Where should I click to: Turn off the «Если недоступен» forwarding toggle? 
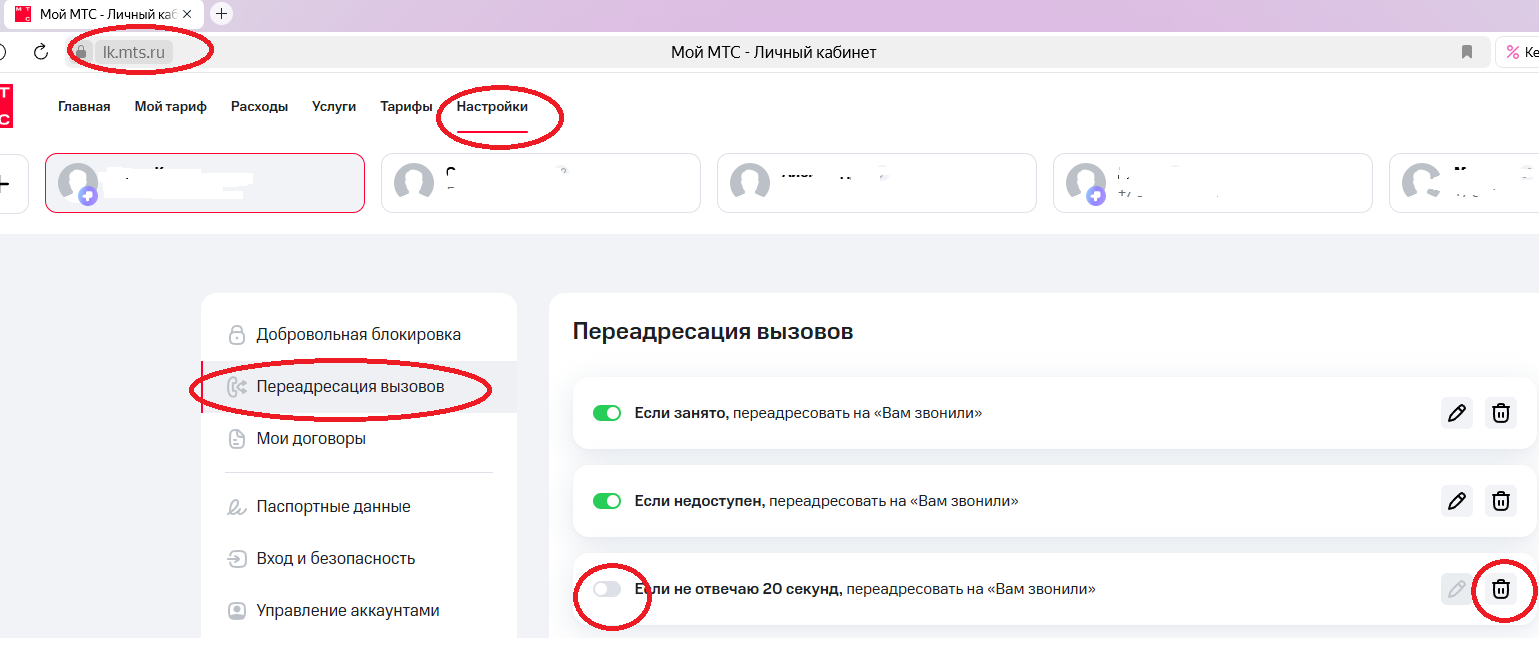point(607,501)
